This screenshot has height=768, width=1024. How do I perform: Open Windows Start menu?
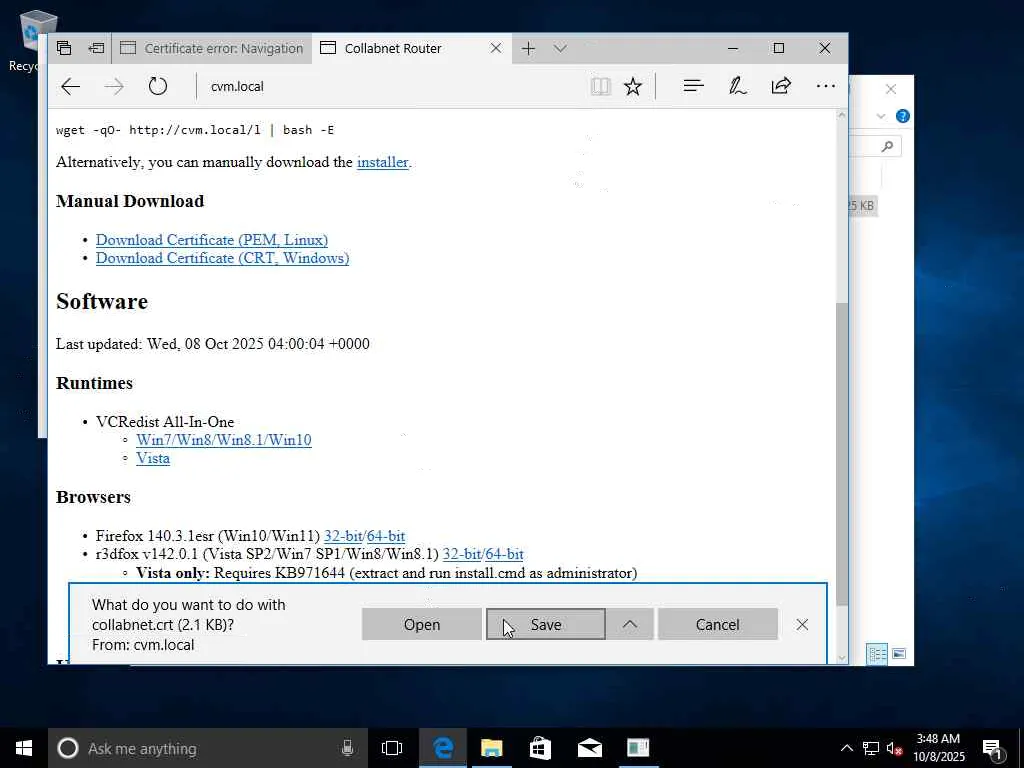click(24, 748)
